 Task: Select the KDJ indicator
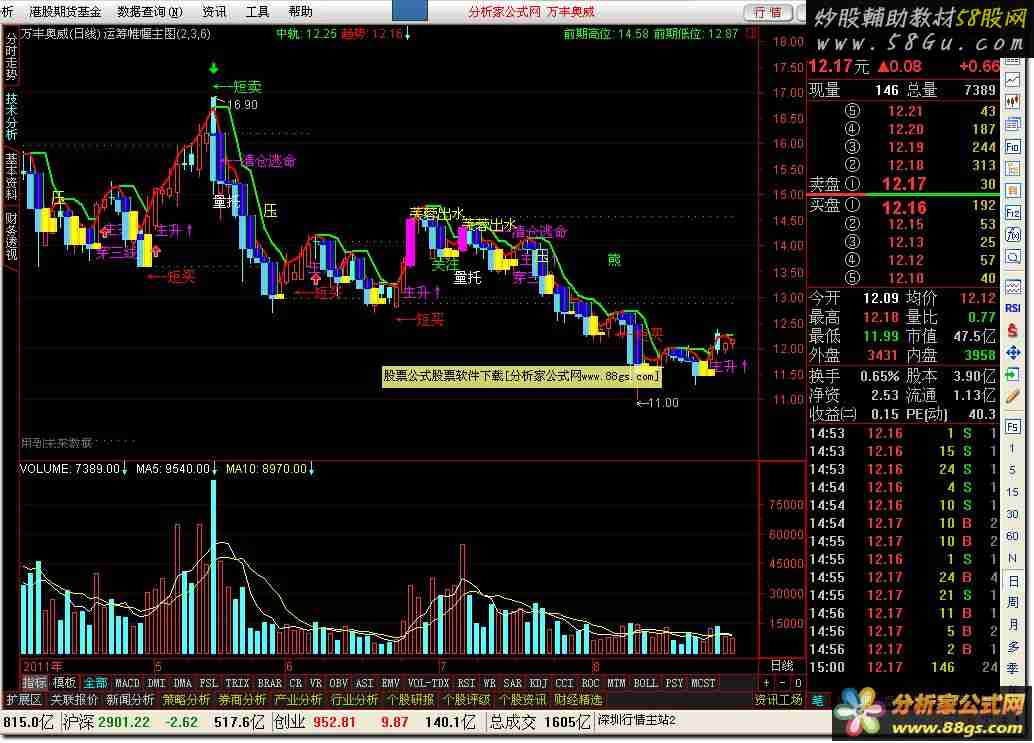(x=539, y=683)
